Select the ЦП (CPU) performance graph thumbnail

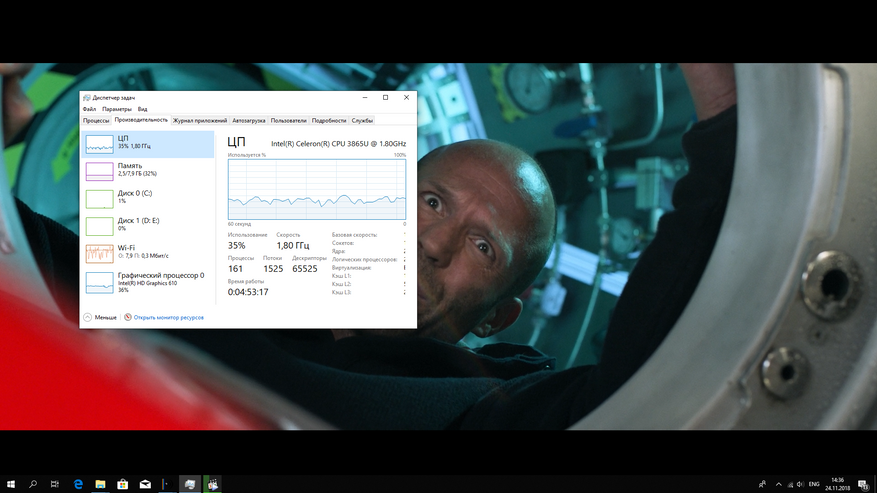99,144
